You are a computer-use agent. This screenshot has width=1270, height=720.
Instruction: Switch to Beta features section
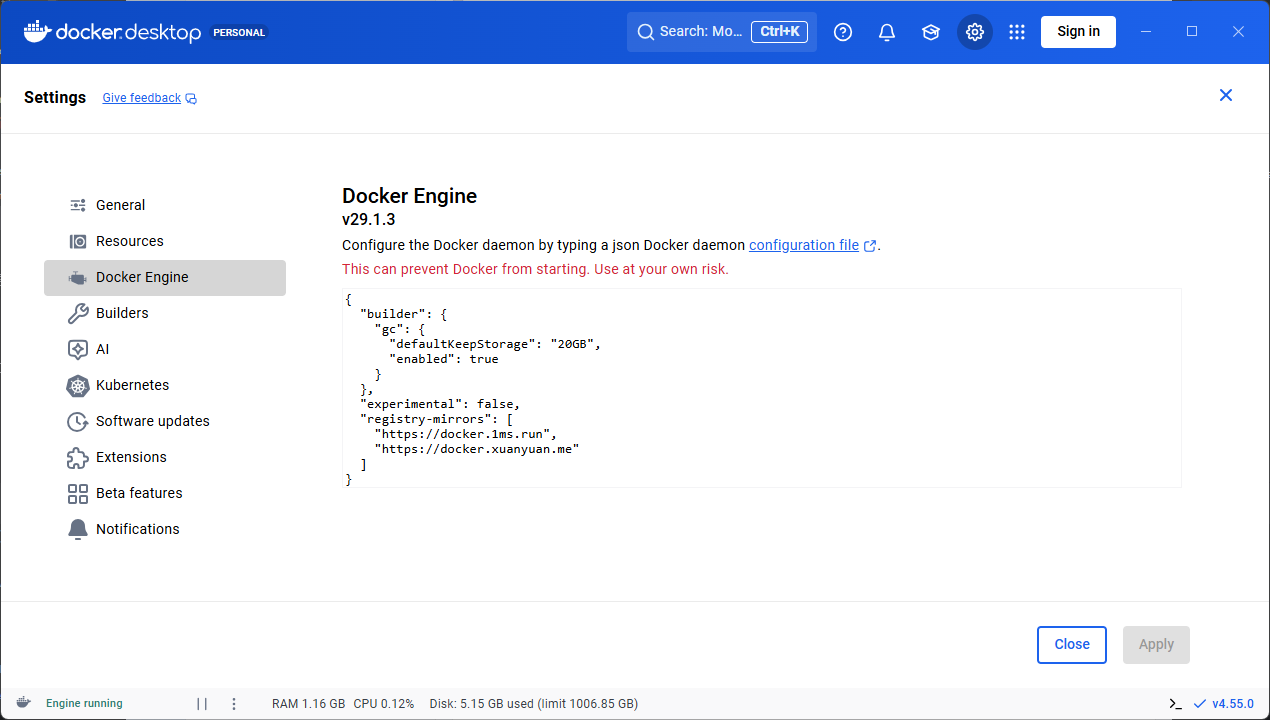pos(139,493)
